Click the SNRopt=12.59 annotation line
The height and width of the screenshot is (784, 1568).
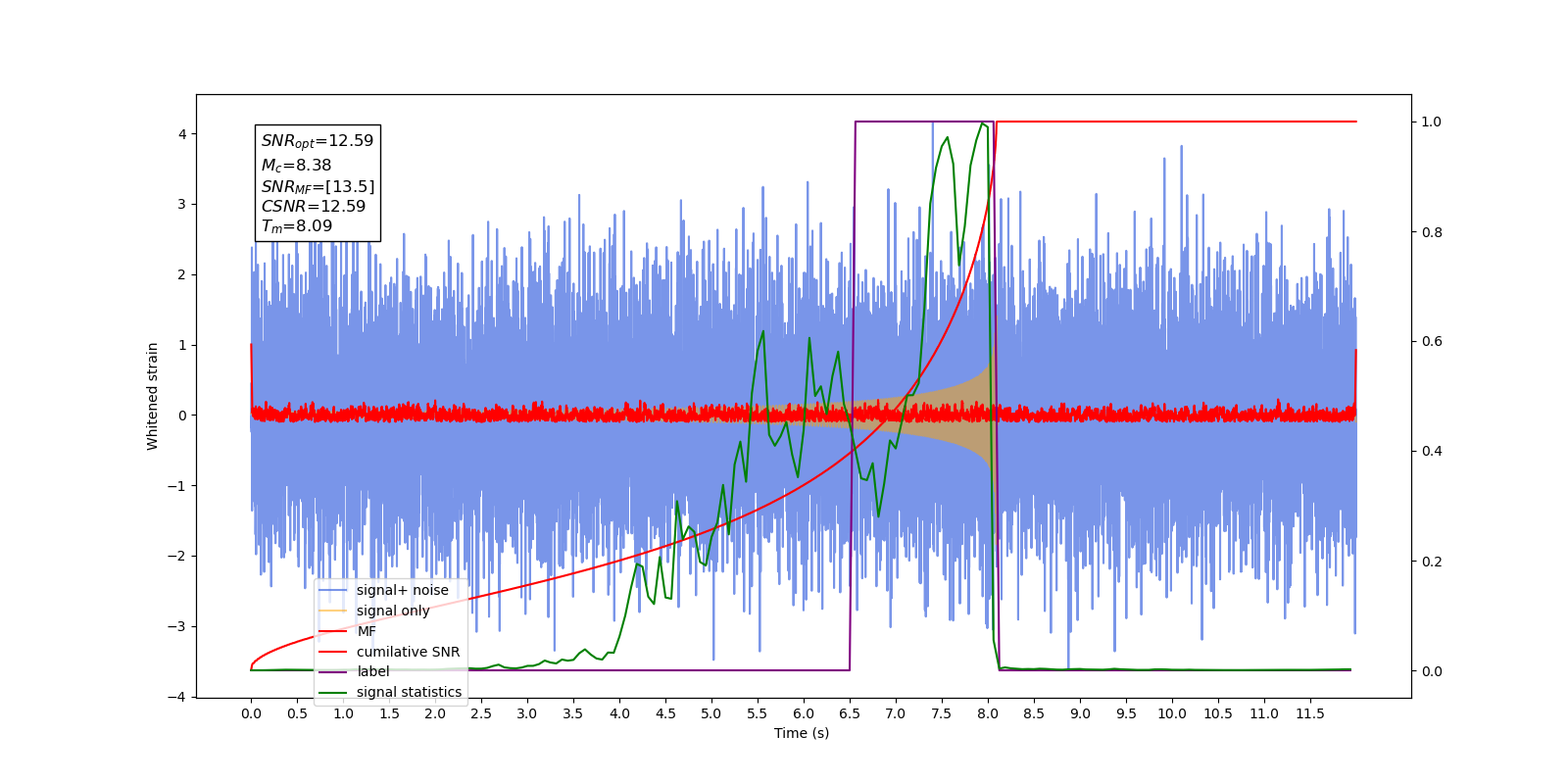(318, 141)
